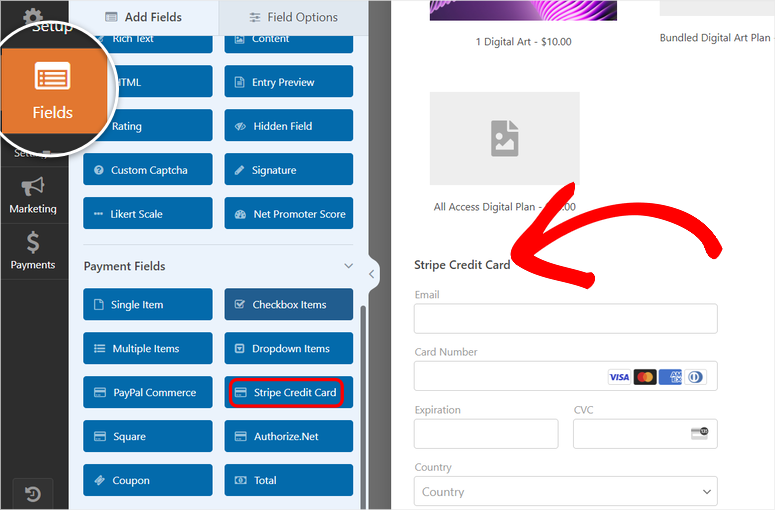Add a Net Promoter Score field

pyautogui.click(x=289, y=213)
